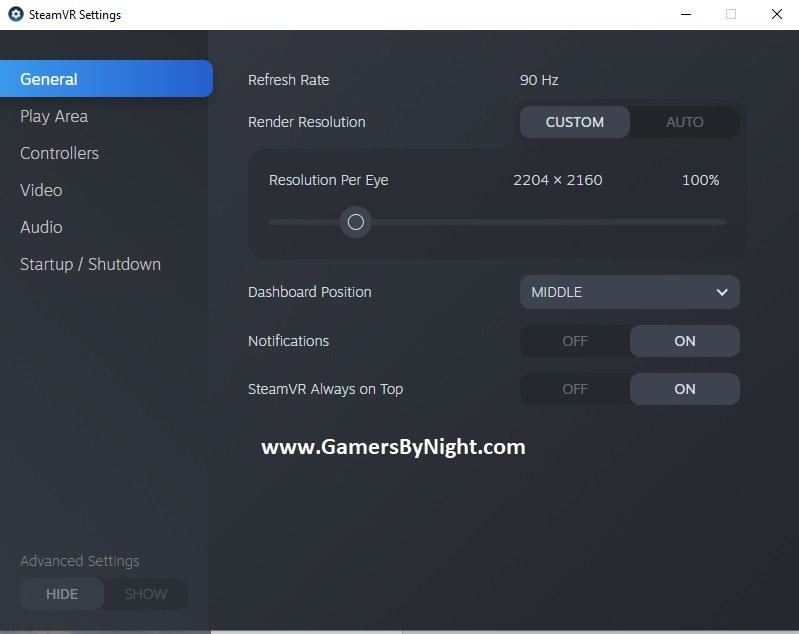Open the Dashboard Position MIDDLE dropdown

pos(630,292)
